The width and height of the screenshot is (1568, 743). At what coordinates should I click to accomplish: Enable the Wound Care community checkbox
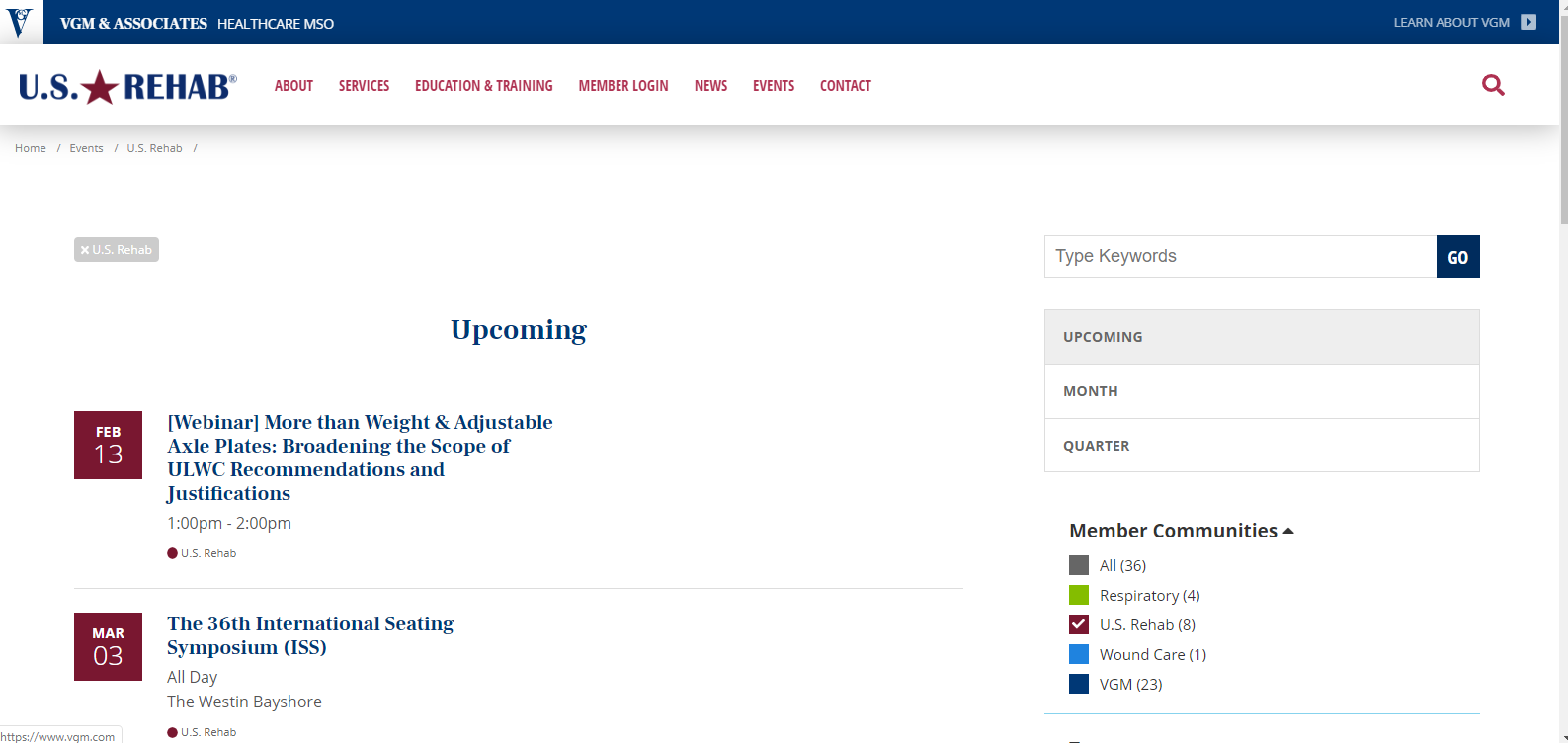[1079, 654]
